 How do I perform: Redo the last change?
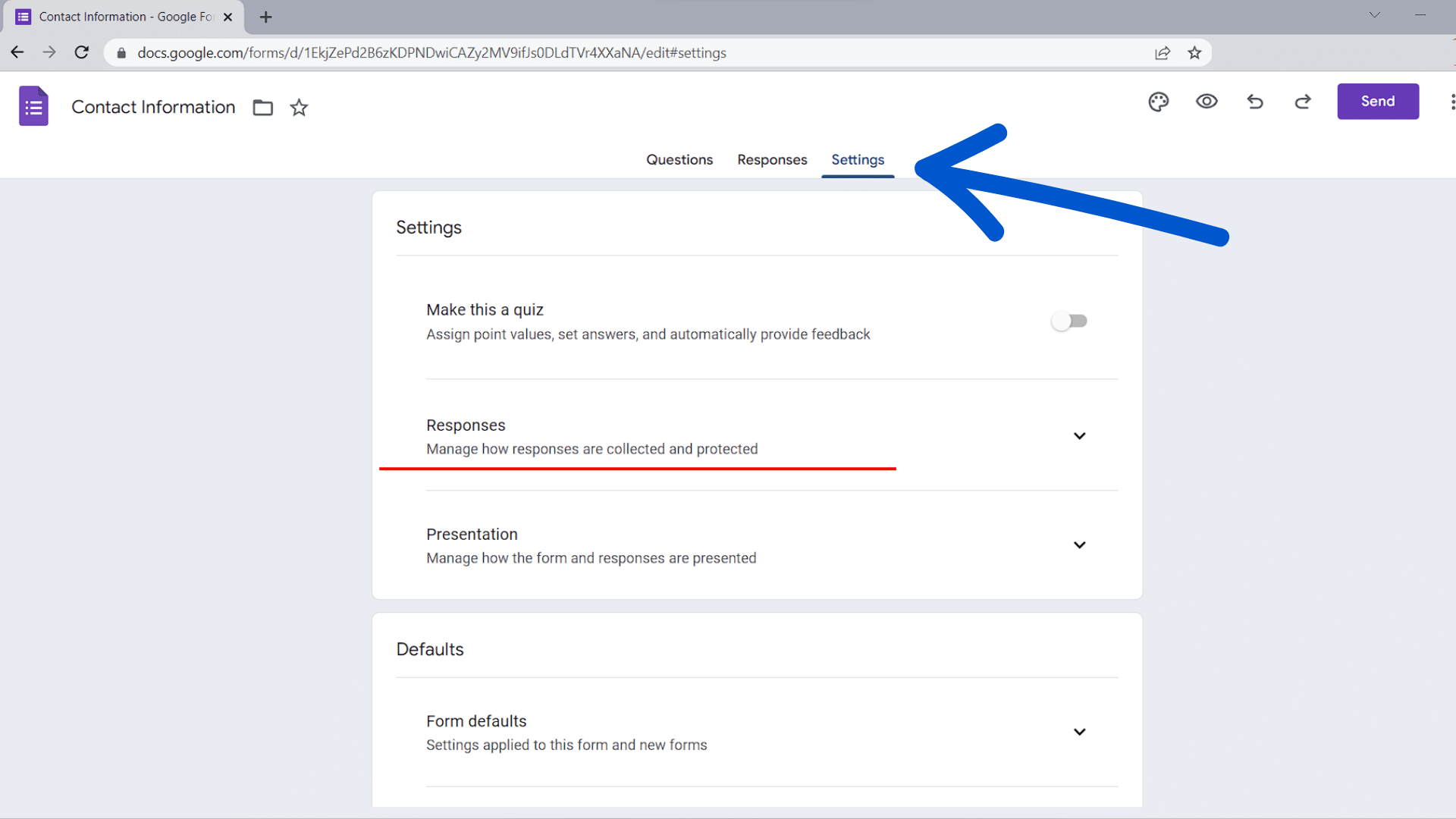click(1302, 101)
